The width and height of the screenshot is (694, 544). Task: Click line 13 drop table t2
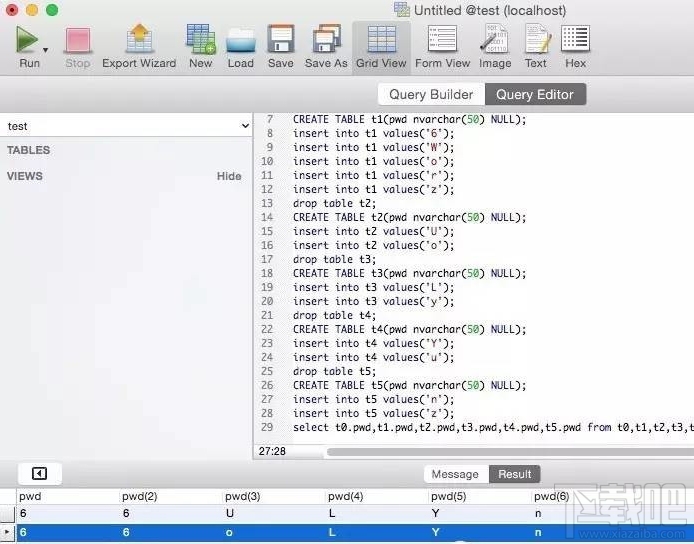[334, 204]
